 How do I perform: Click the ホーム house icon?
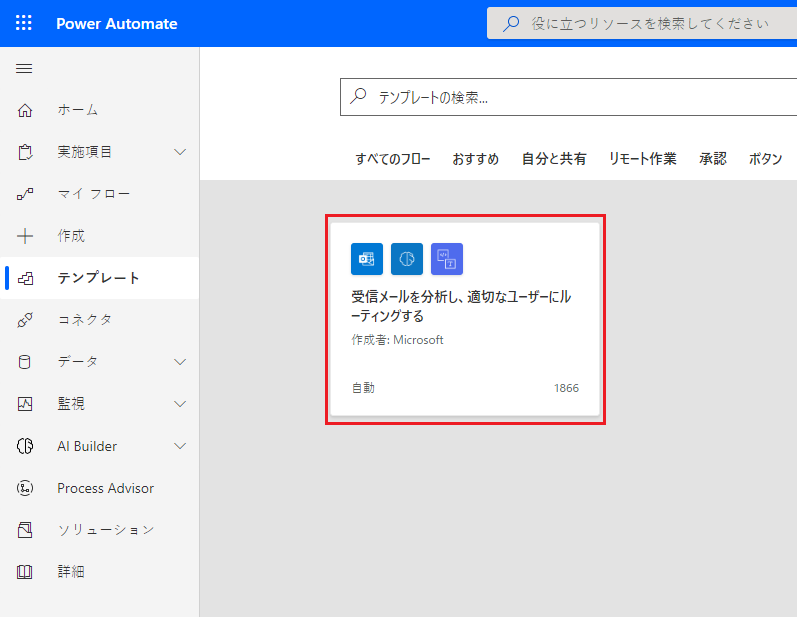[x=25, y=110]
